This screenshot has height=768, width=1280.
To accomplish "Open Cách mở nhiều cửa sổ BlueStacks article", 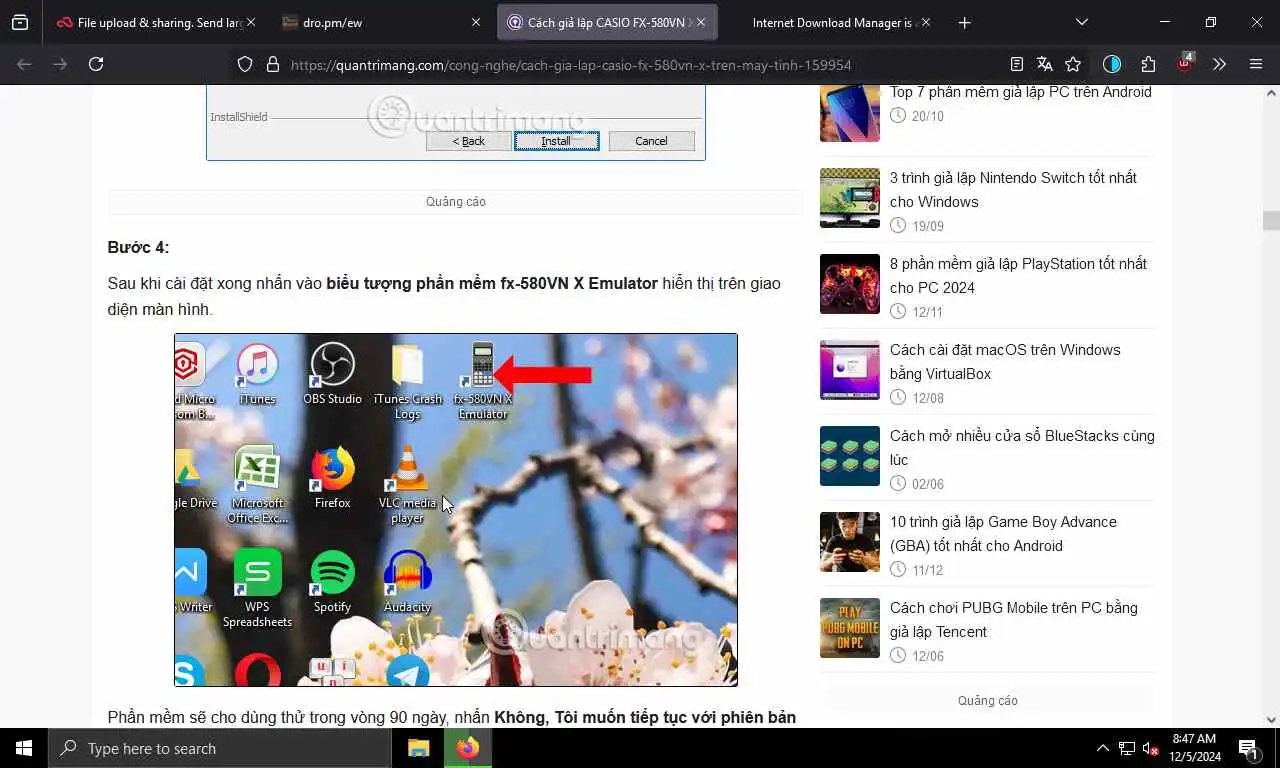I will [1022, 447].
